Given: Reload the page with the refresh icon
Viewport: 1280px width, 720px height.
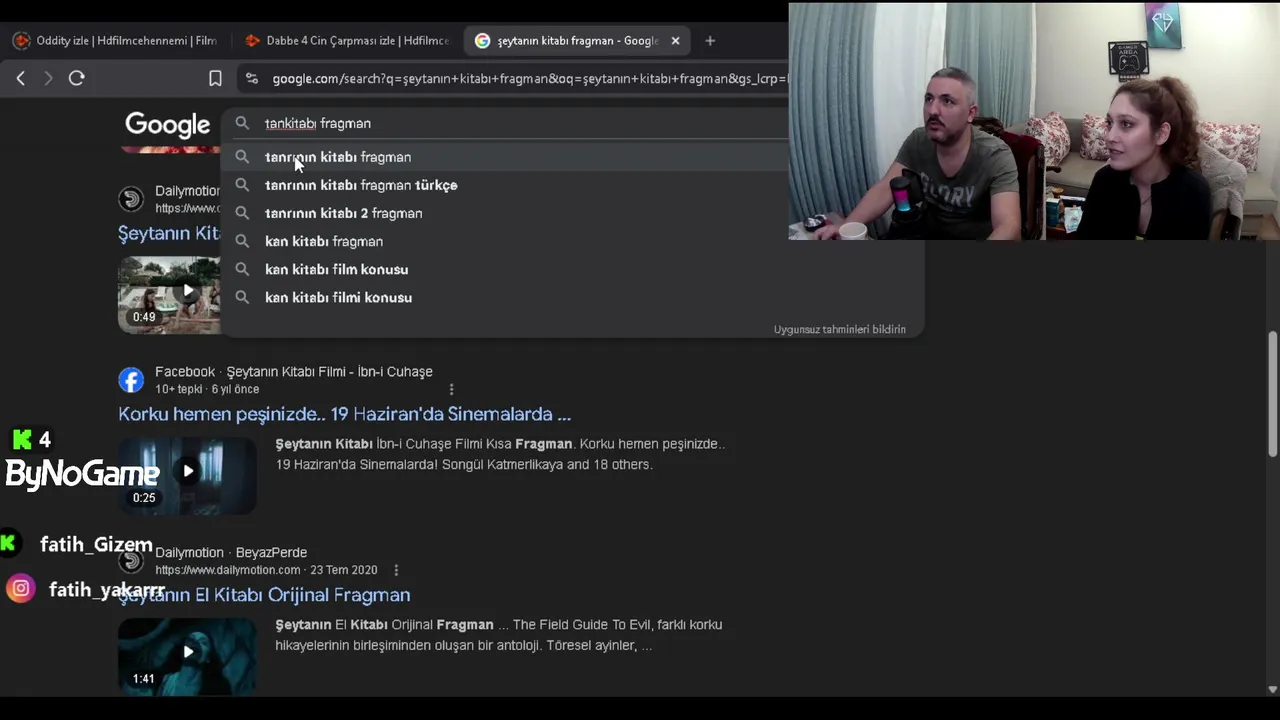Looking at the screenshot, I should [76, 78].
